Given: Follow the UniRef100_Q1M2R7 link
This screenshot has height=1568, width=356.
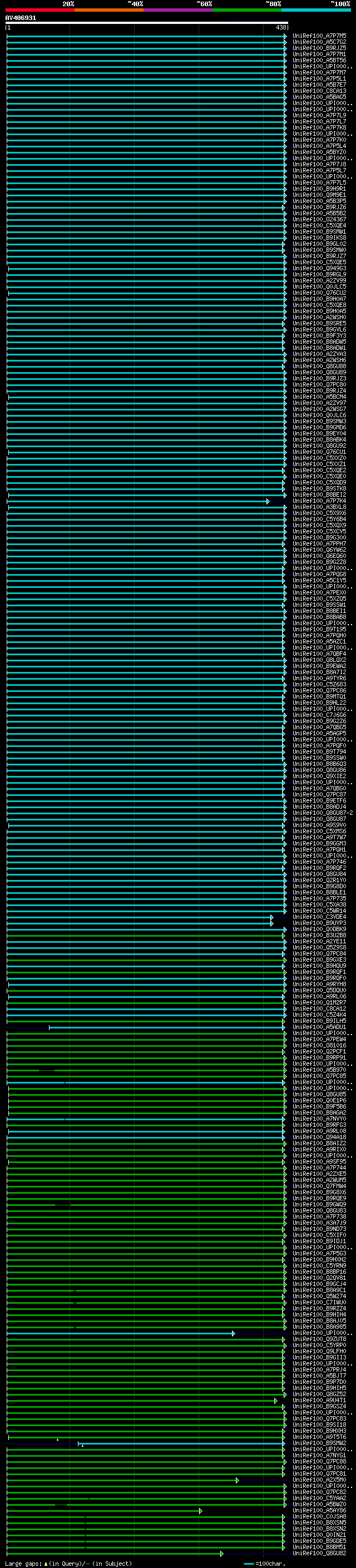Looking at the screenshot, I should tap(319, 1002).
